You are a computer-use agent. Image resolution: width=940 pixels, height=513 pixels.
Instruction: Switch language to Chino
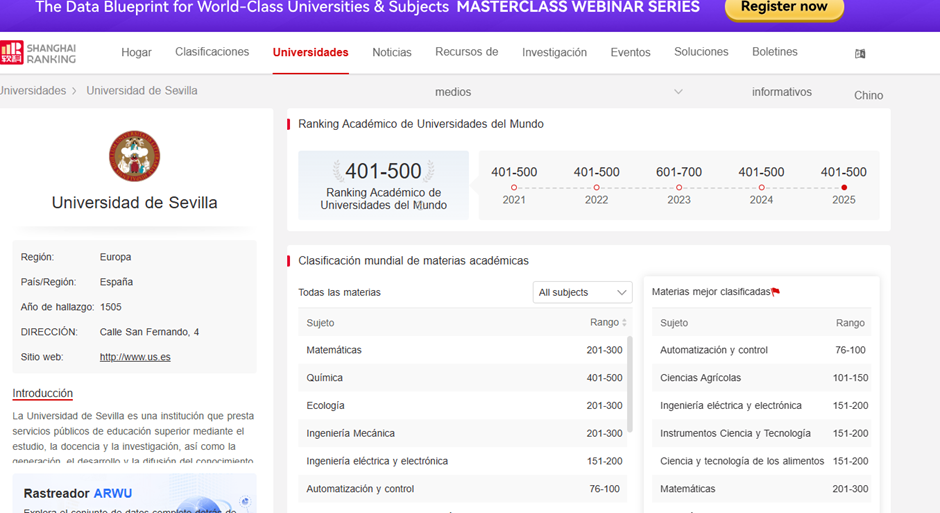tap(868, 95)
